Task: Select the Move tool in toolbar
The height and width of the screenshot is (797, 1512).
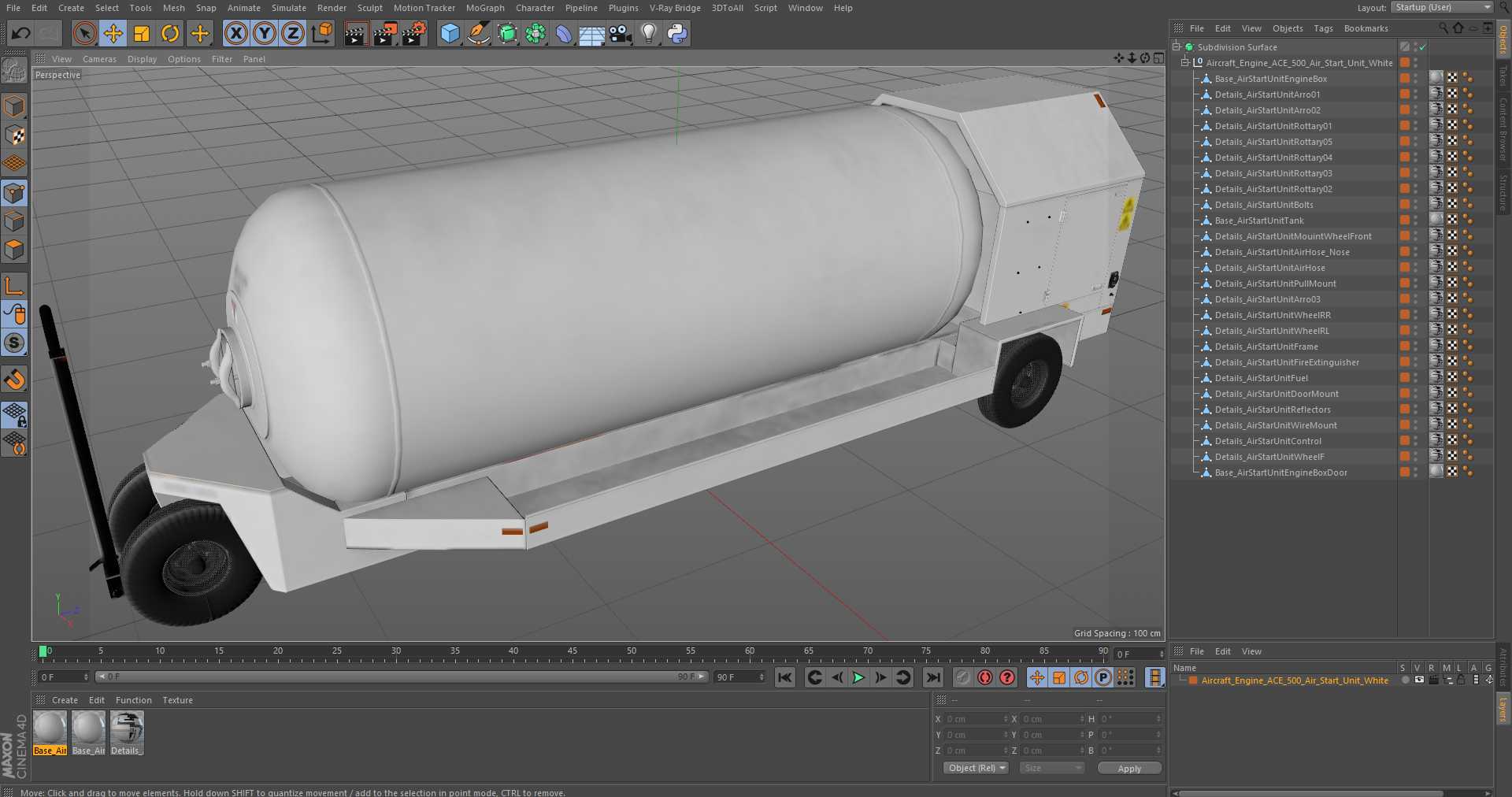Action: coord(113,33)
